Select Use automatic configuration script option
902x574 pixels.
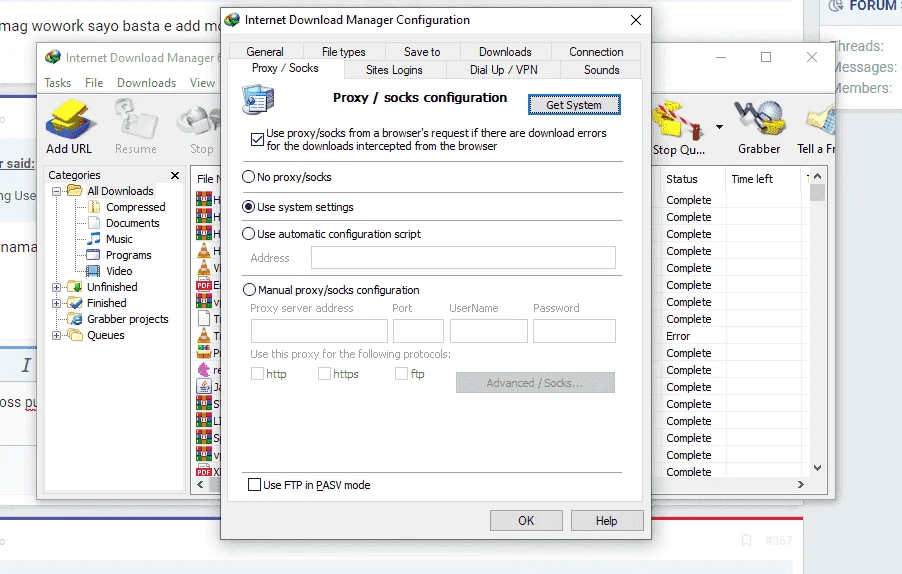248,234
